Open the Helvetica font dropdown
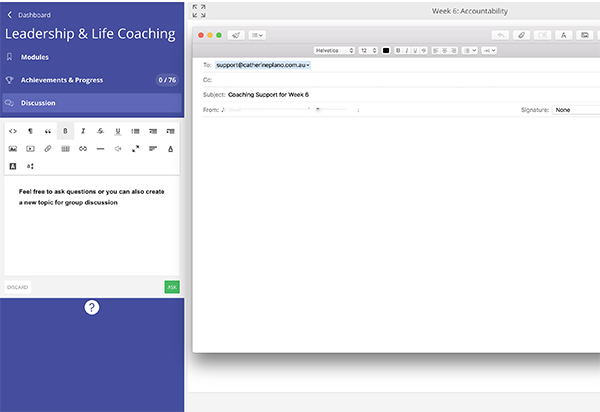Viewport: 600px width, 412px height. pyautogui.click(x=334, y=50)
